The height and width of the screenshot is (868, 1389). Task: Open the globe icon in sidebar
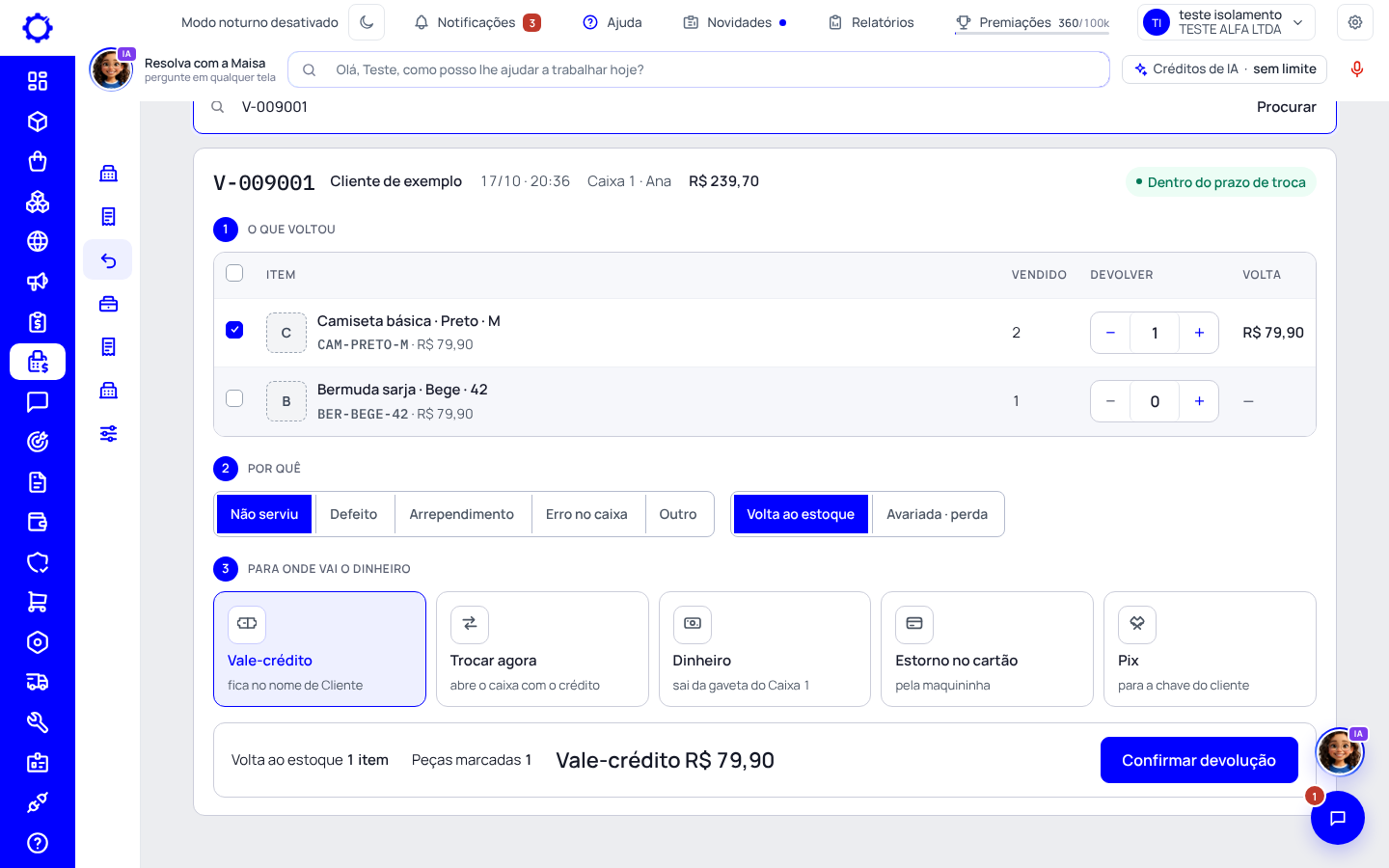coord(38,241)
